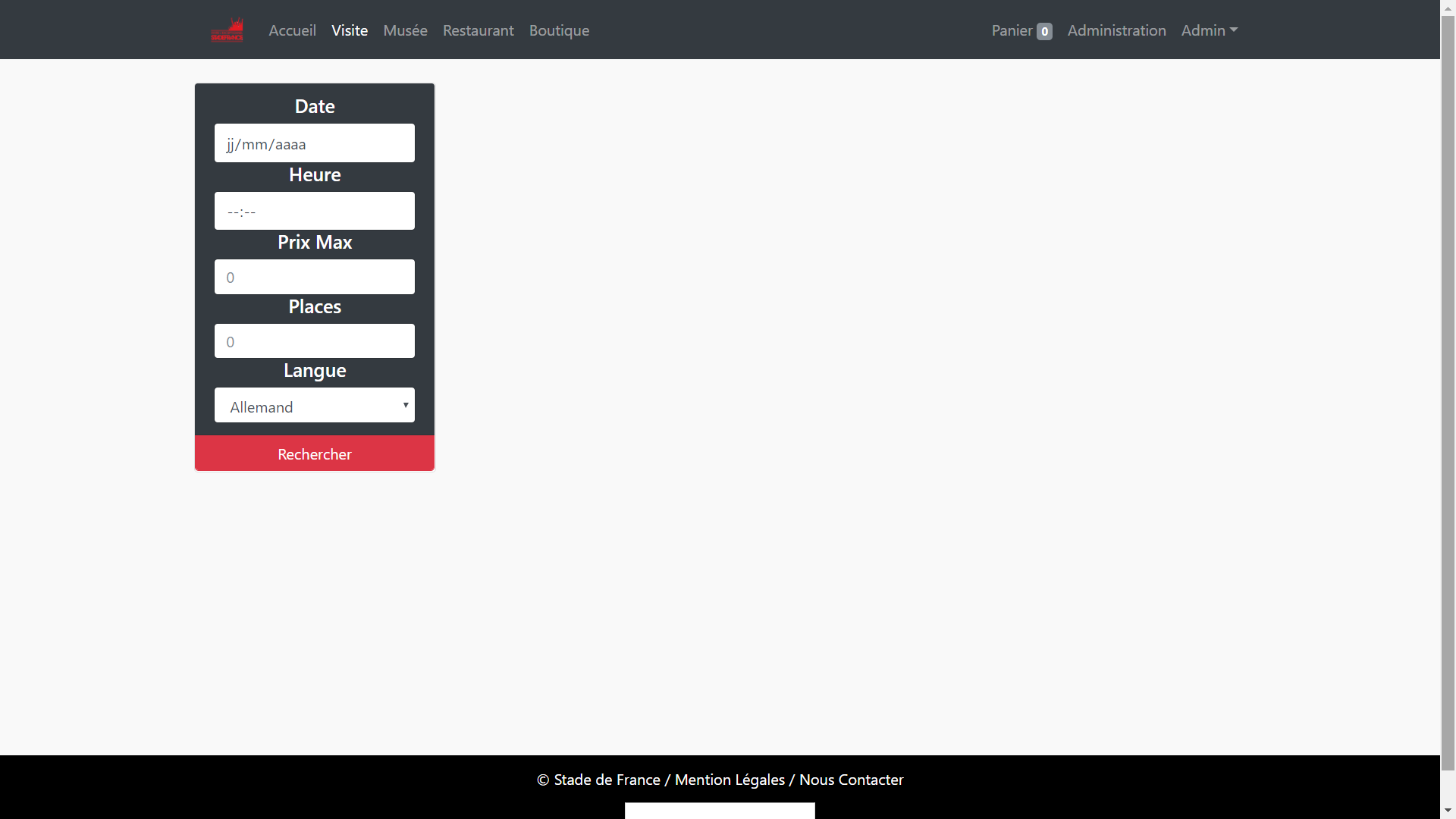Focus the Date input field
1456x819 pixels.
click(315, 143)
